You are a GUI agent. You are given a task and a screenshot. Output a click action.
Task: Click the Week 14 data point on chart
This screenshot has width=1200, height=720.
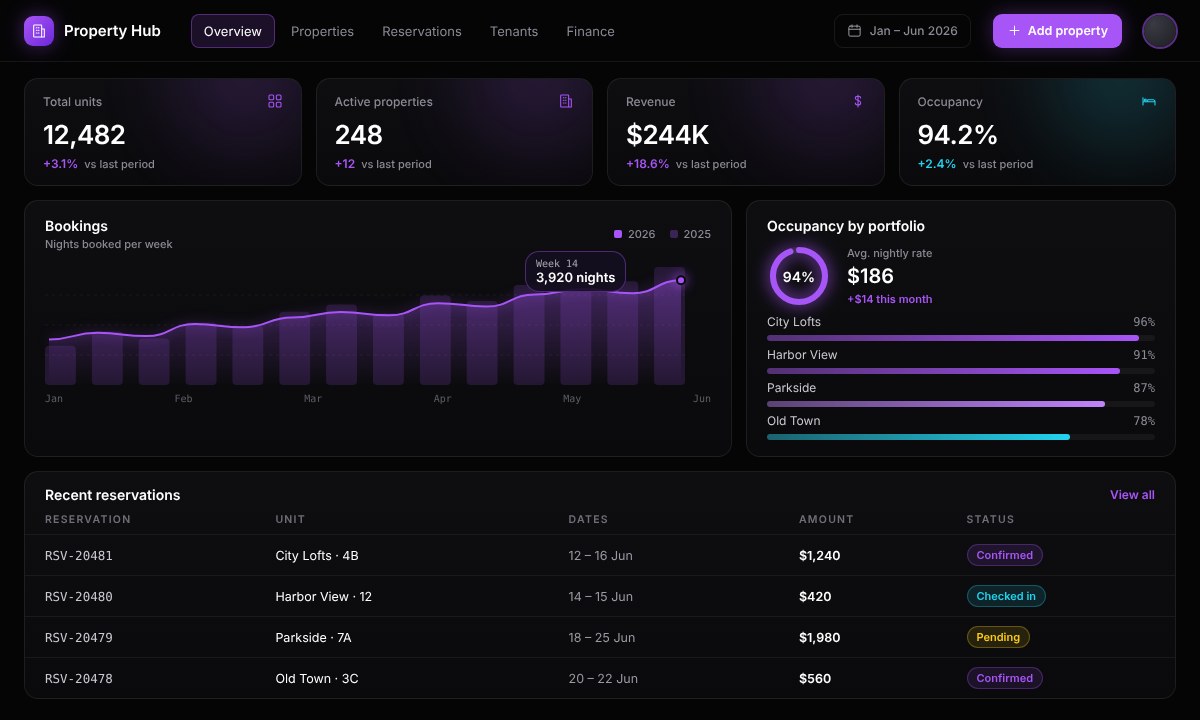click(681, 280)
